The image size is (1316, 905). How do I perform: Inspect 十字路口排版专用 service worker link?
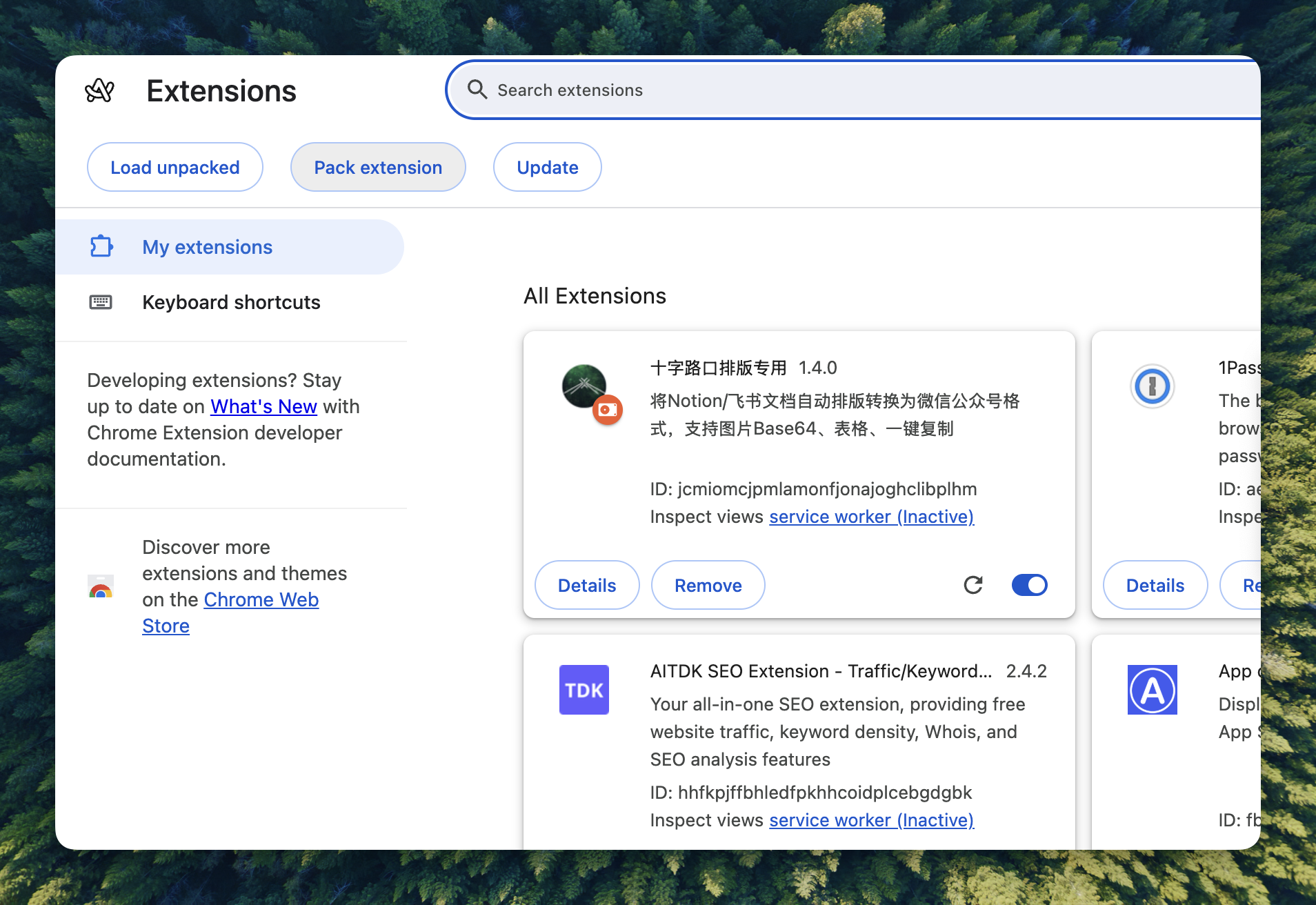coord(872,517)
